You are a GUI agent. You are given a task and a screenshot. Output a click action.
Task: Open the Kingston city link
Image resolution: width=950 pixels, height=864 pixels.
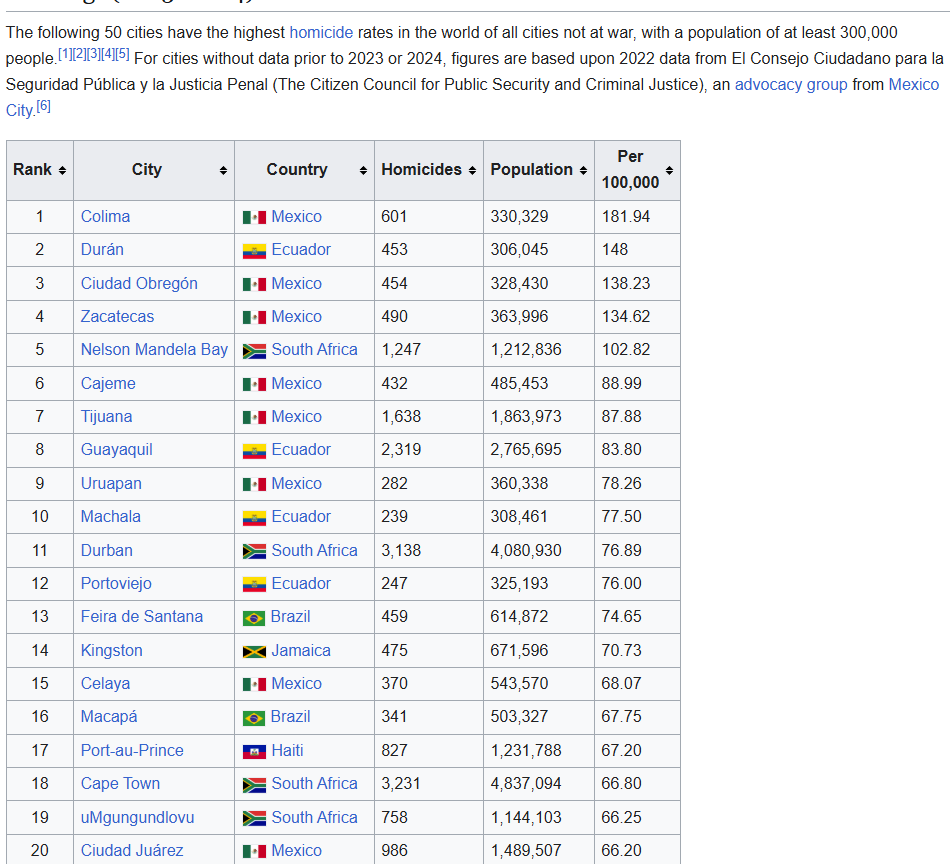[x=112, y=651]
